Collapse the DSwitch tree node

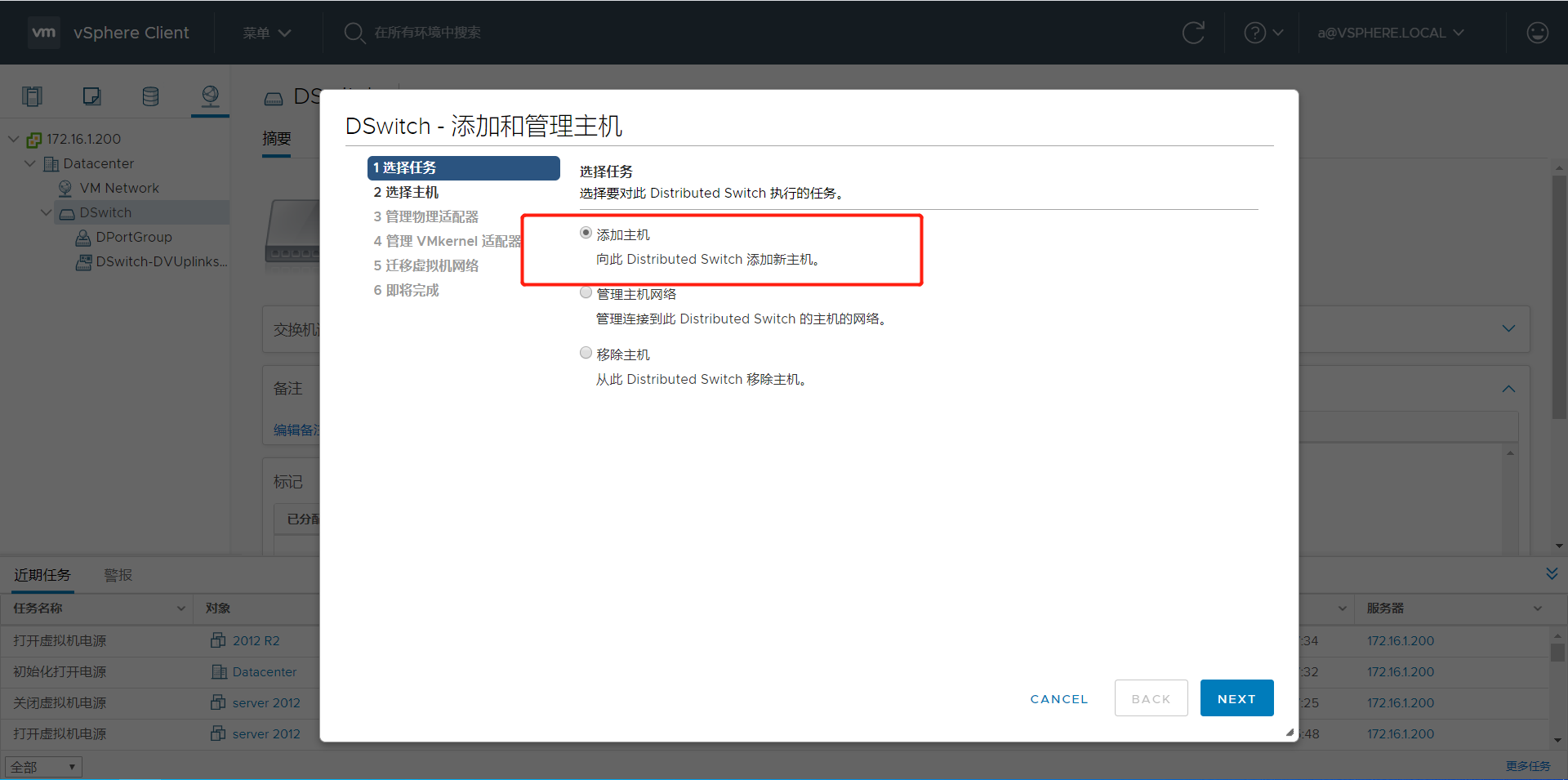pyautogui.click(x=46, y=212)
